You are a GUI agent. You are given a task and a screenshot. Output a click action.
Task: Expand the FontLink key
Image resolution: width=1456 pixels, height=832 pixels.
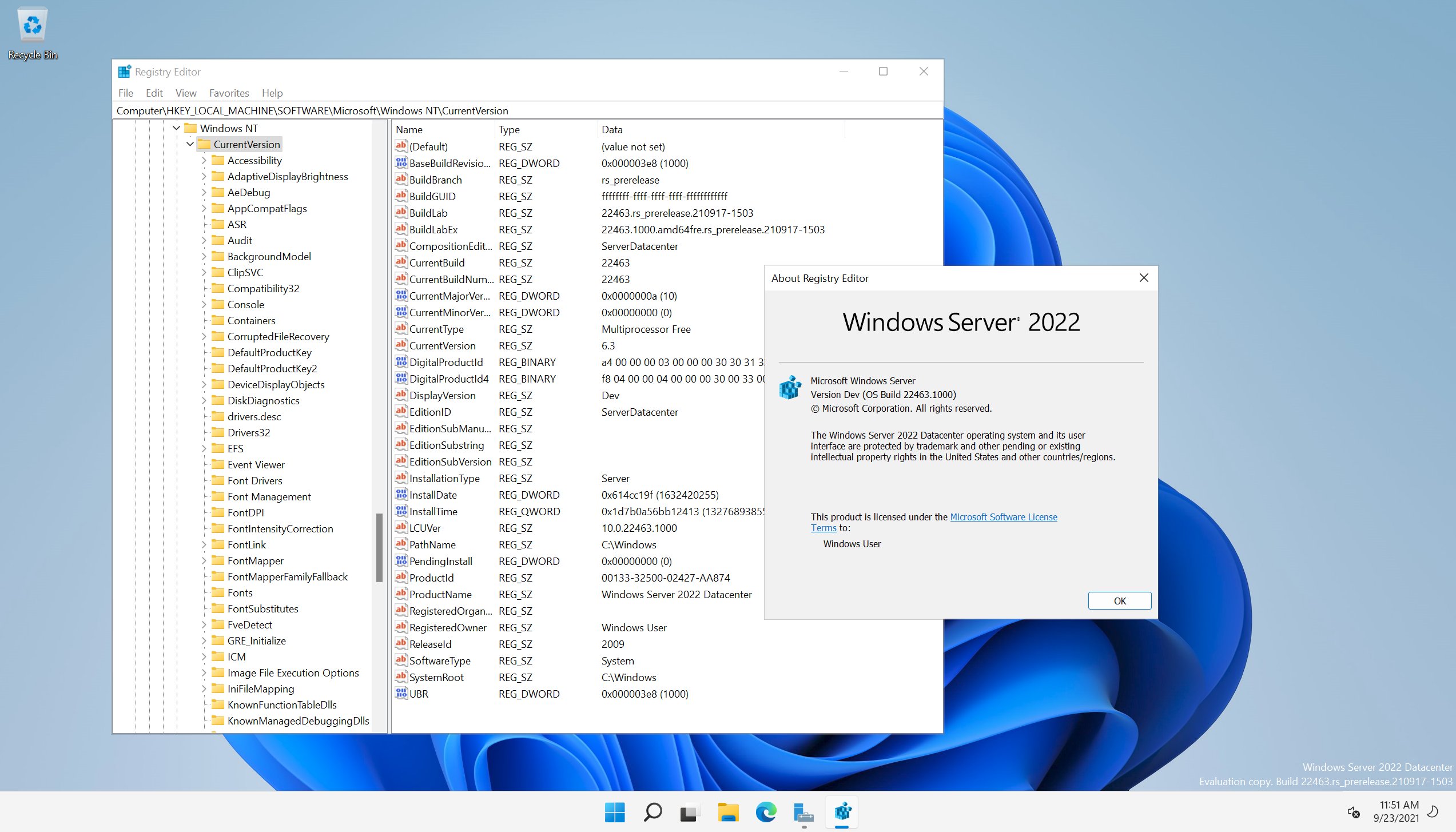coord(204,544)
